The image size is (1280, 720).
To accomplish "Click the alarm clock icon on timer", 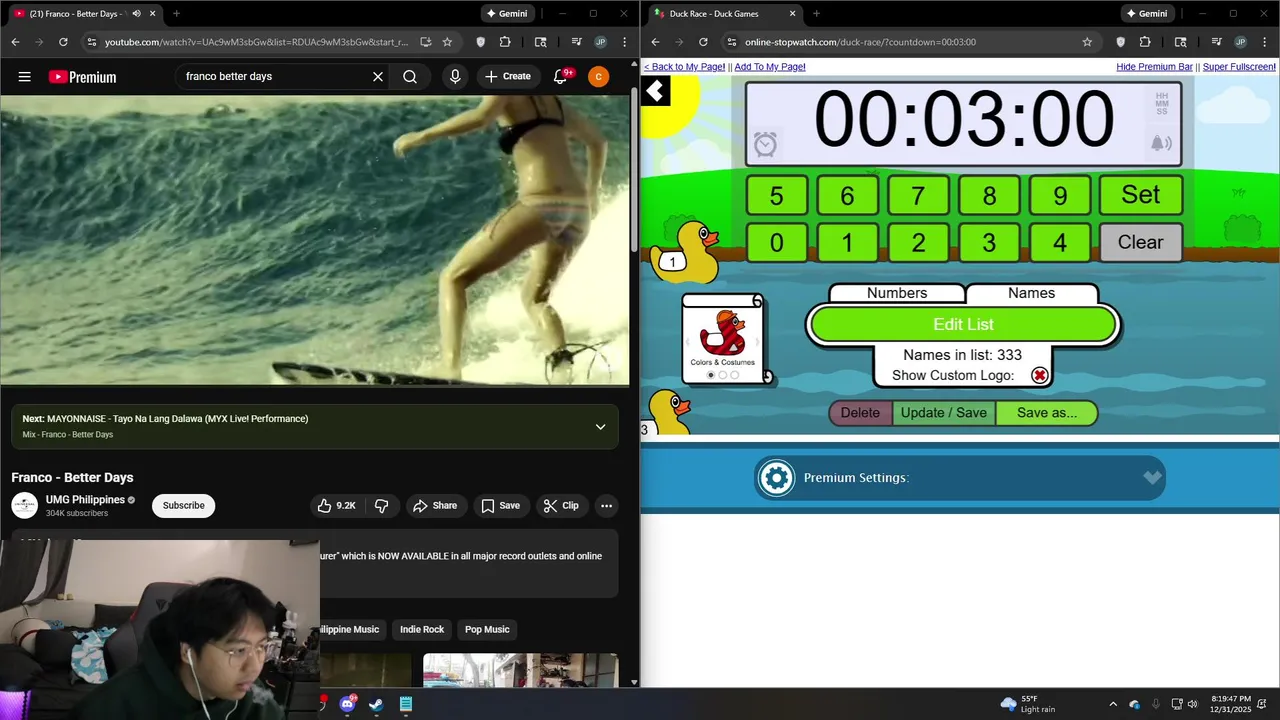I will click(765, 145).
